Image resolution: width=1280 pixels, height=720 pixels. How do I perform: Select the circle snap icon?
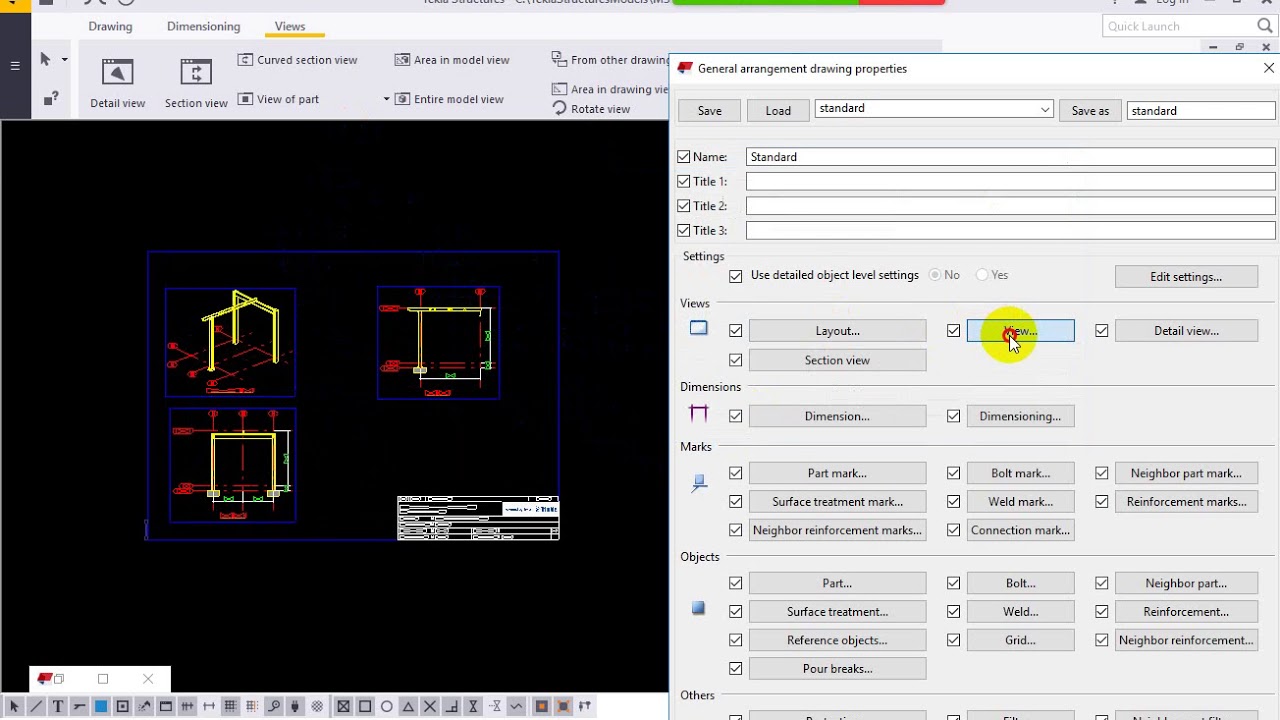pos(386,706)
